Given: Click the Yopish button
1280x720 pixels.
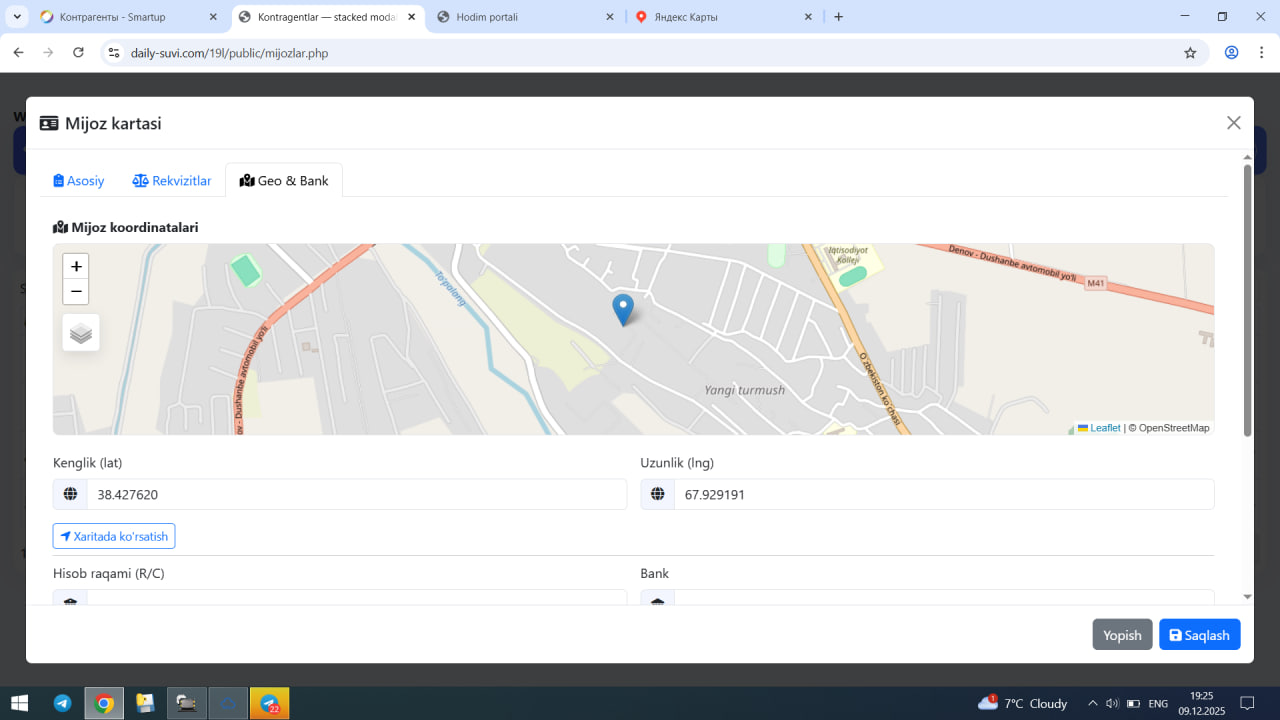Looking at the screenshot, I should click(1122, 635).
